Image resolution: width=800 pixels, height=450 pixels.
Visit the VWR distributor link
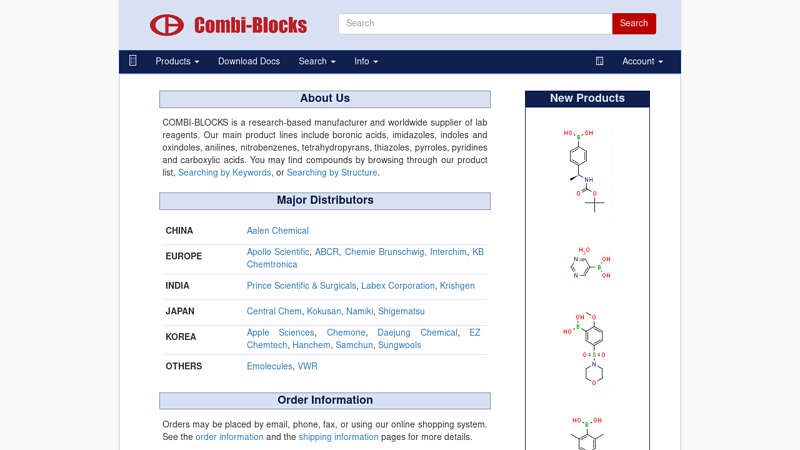(307, 366)
